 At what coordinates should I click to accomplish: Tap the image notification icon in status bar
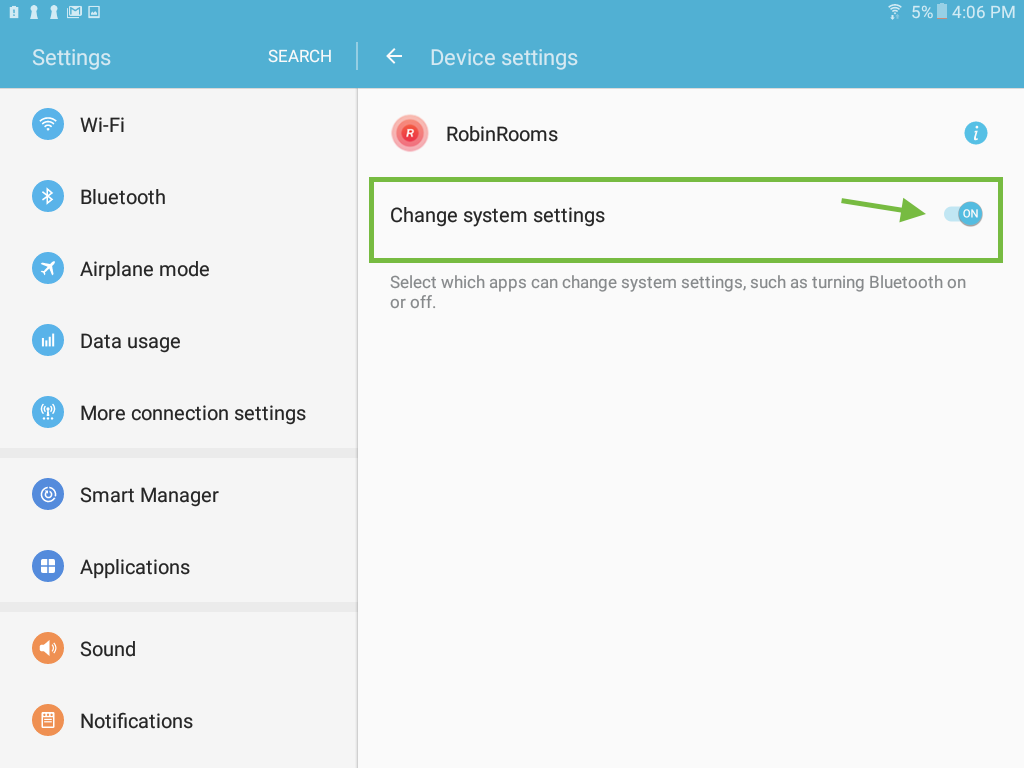(94, 12)
